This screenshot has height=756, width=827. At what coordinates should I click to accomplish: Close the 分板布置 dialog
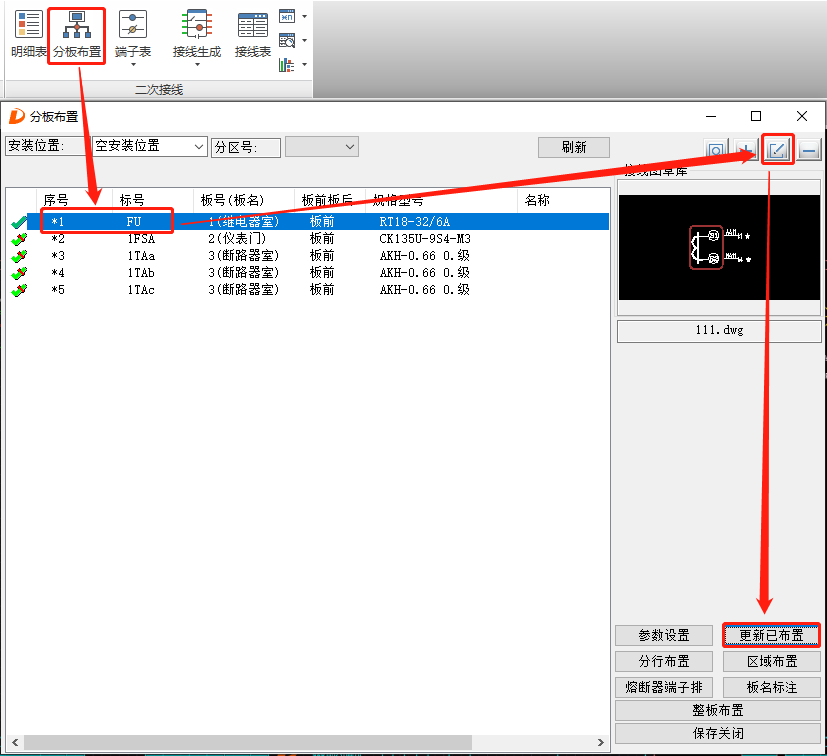(802, 116)
